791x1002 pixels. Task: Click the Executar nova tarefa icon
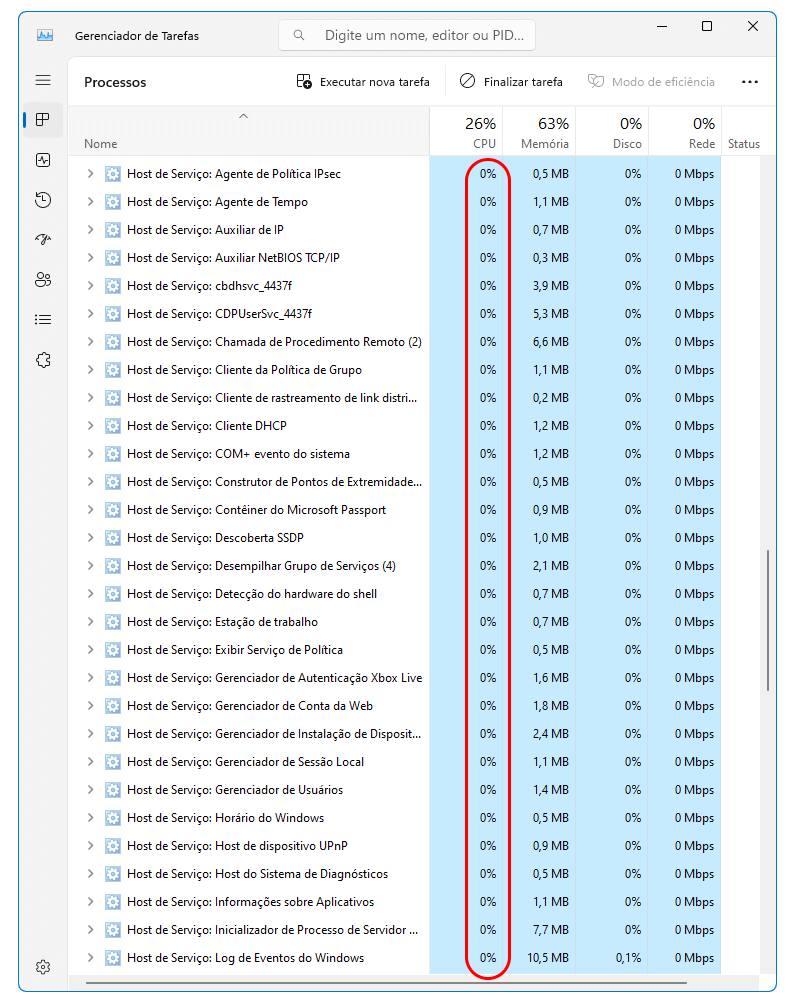click(x=304, y=81)
